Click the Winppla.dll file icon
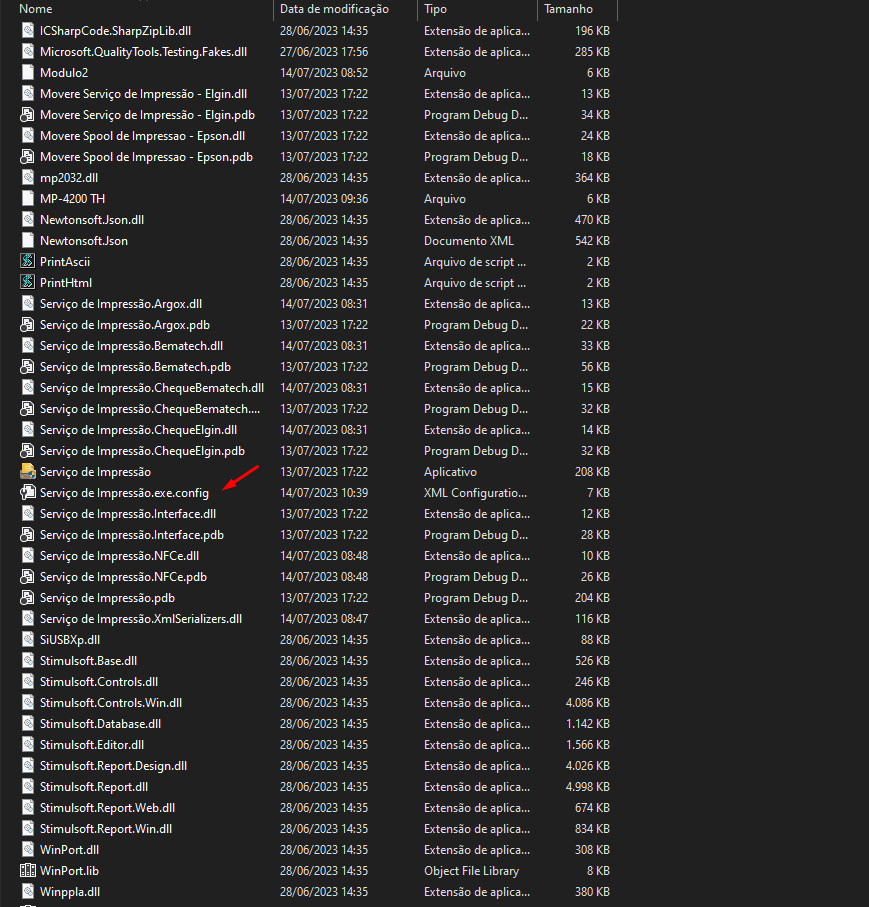Image resolution: width=869 pixels, height=907 pixels. pos(27,891)
